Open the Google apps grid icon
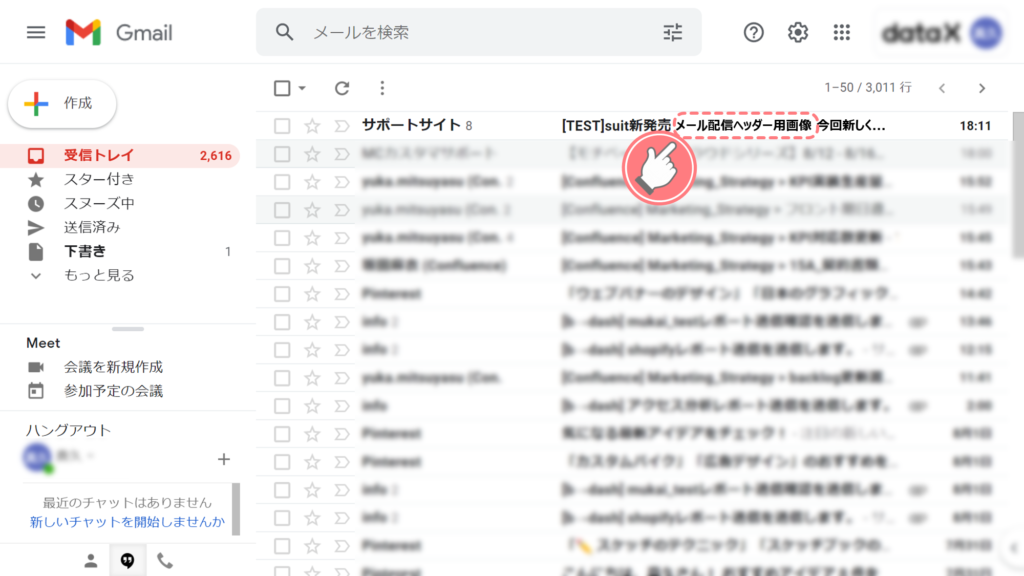Viewport: 1024px width, 576px height. point(841,32)
